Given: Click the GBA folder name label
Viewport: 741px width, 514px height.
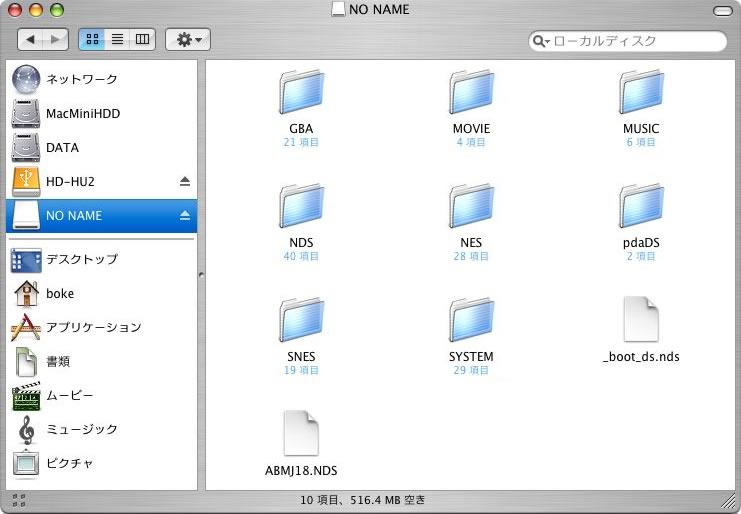Looking at the screenshot, I should coord(301,128).
